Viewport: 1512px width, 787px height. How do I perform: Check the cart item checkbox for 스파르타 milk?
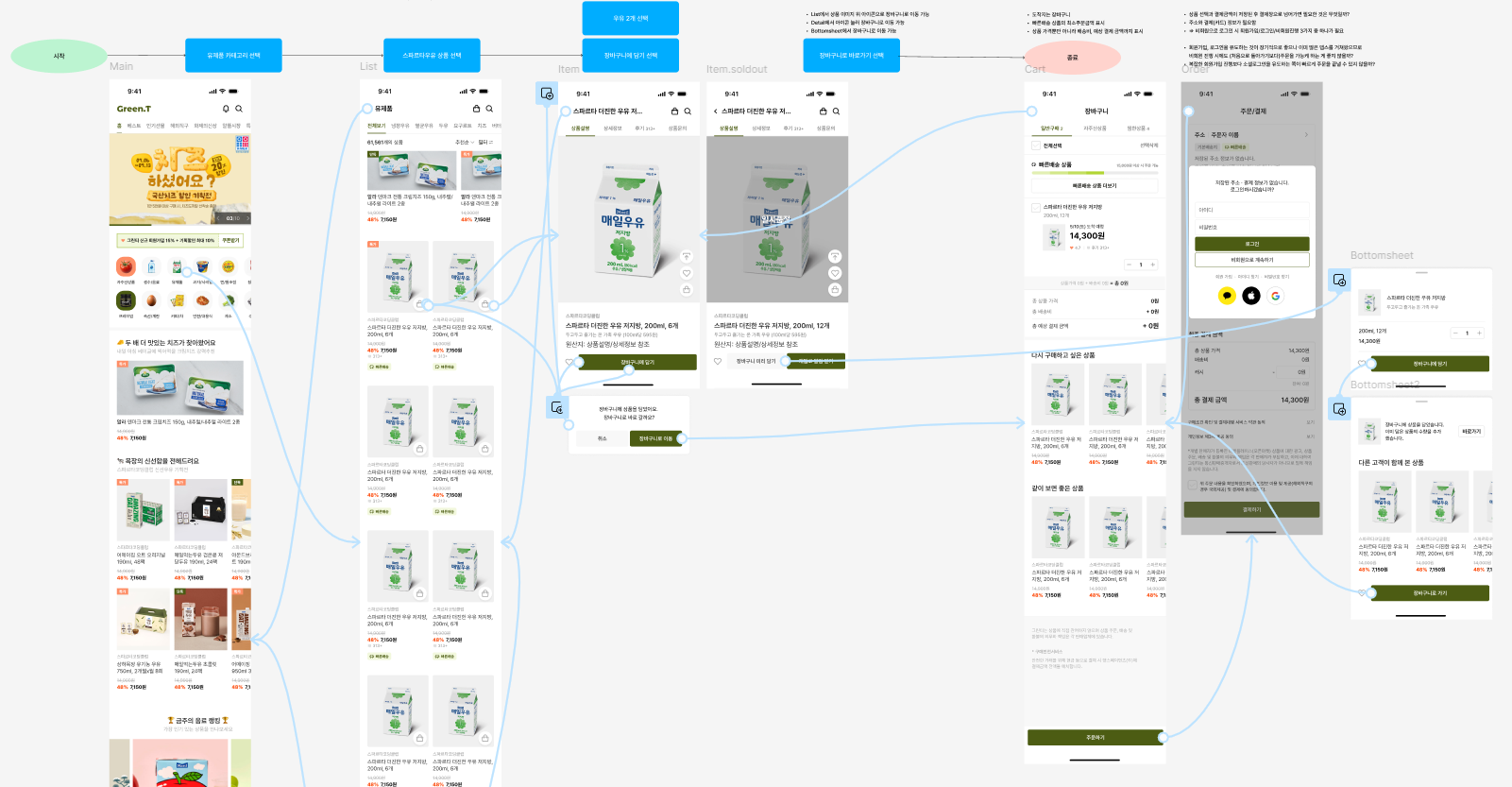[1036, 208]
